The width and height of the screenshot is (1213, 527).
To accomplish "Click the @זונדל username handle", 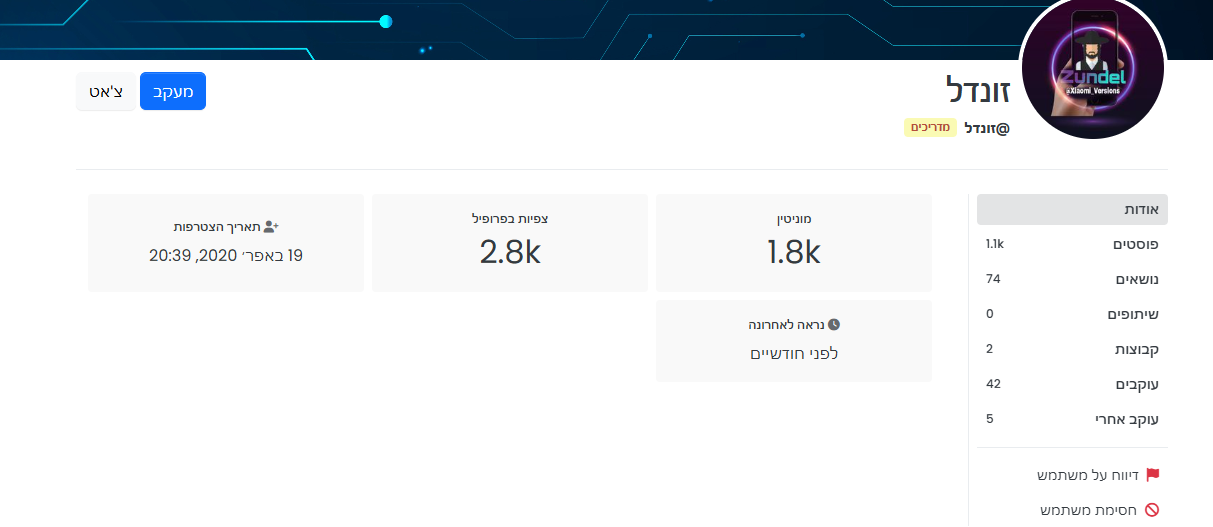I will pos(987,128).
